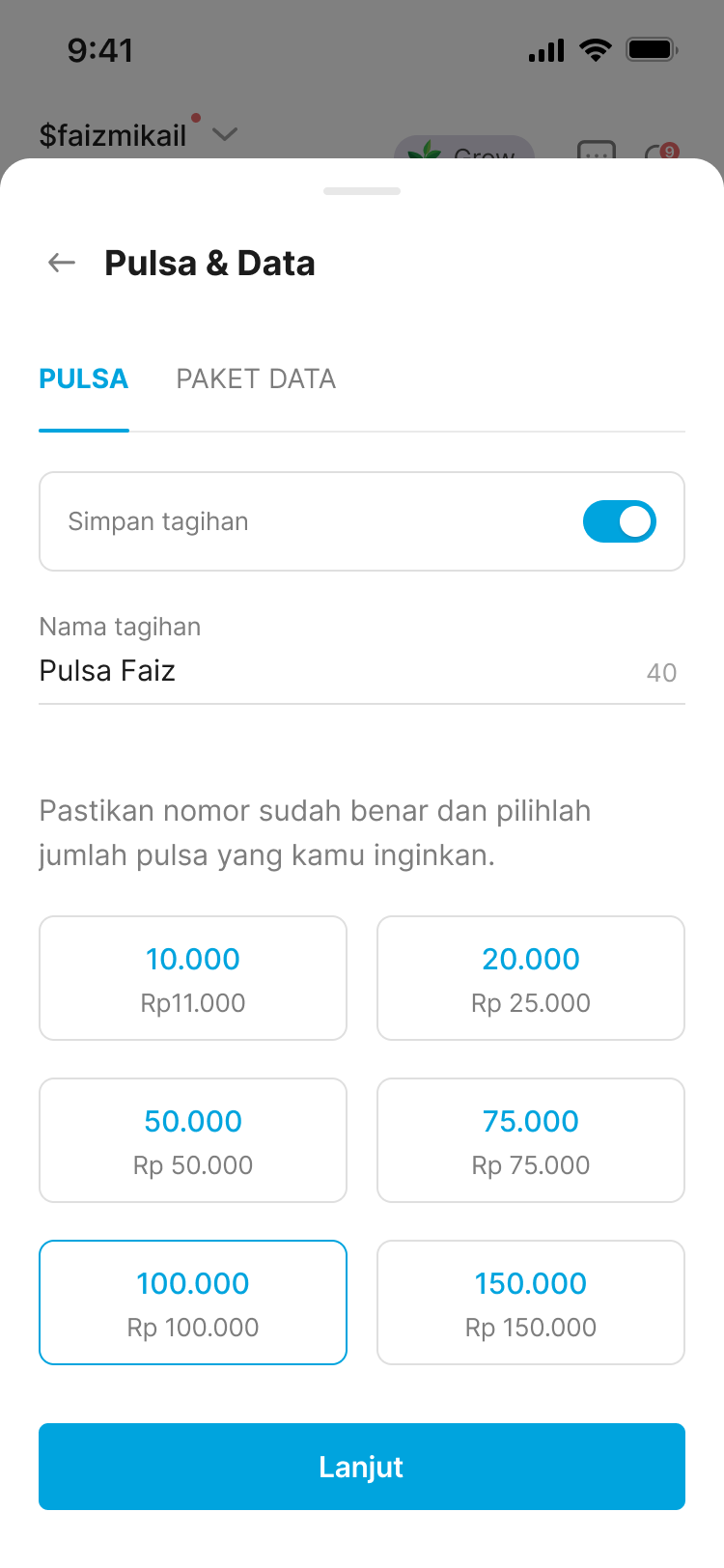This screenshot has width=724, height=1568.
Task: Tap the cellular signal bars icon
Action: 546,50
